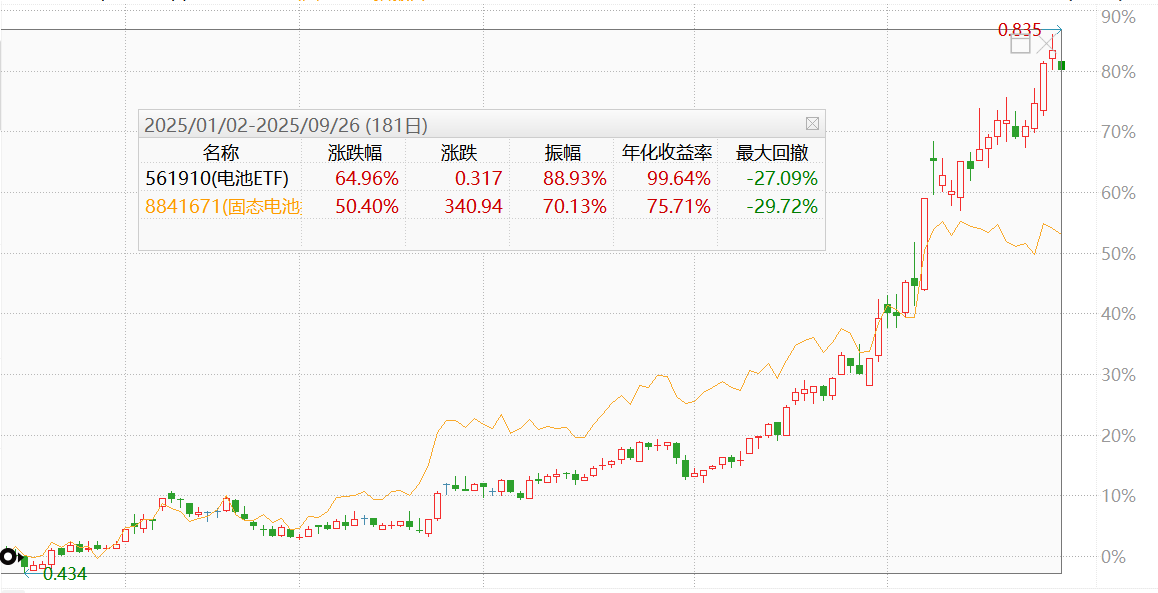Click the square icon near the 0.835 peak

point(1020,45)
